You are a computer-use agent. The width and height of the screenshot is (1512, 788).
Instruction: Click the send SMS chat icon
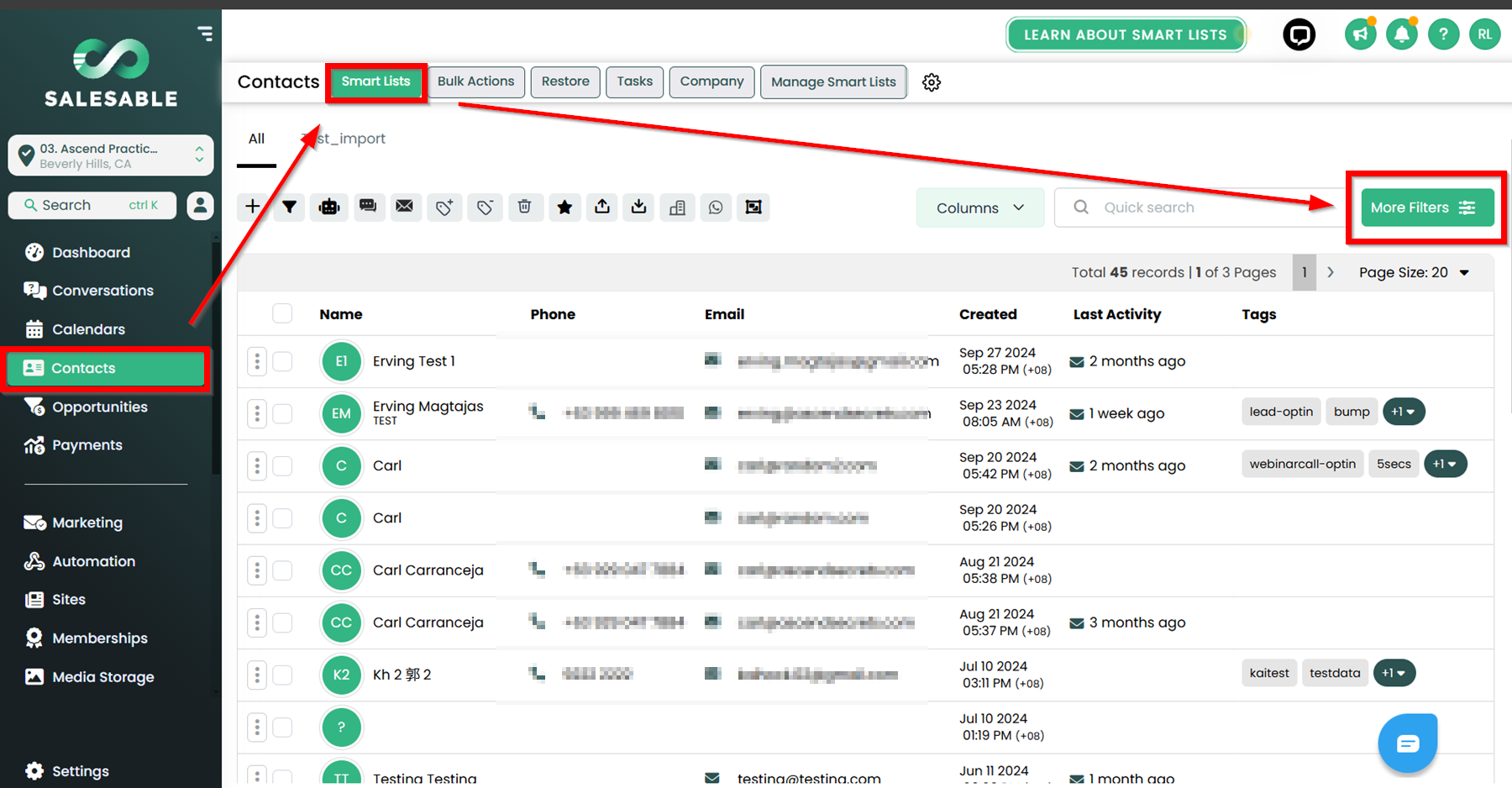[x=368, y=207]
